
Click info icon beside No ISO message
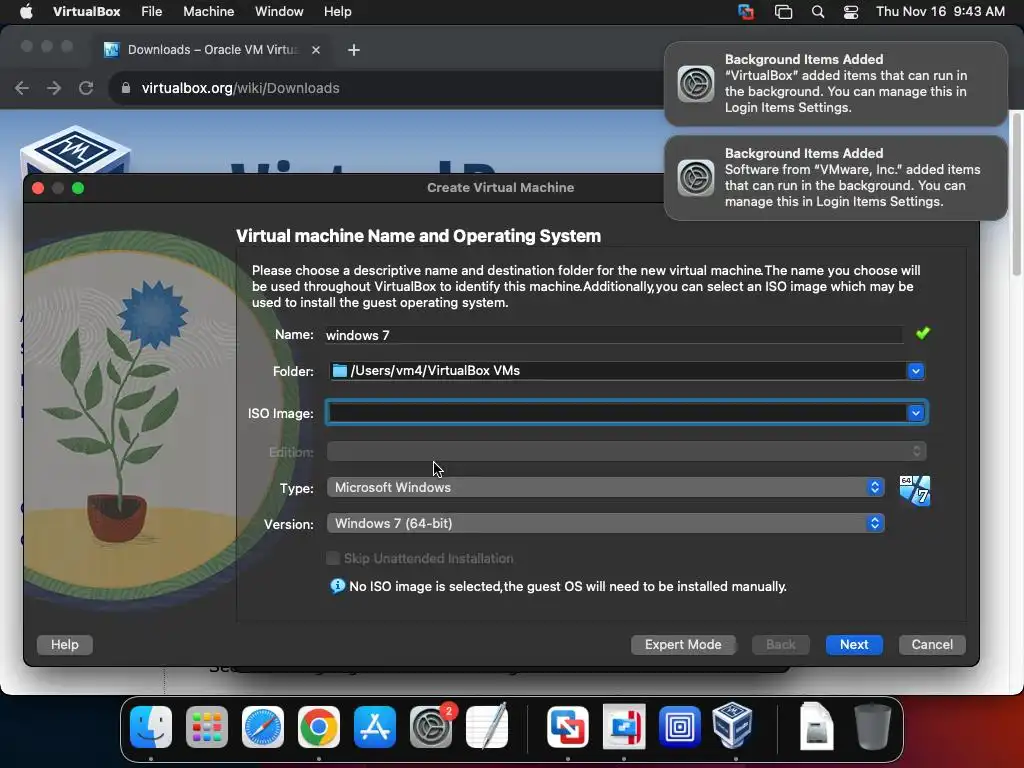pos(337,586)
